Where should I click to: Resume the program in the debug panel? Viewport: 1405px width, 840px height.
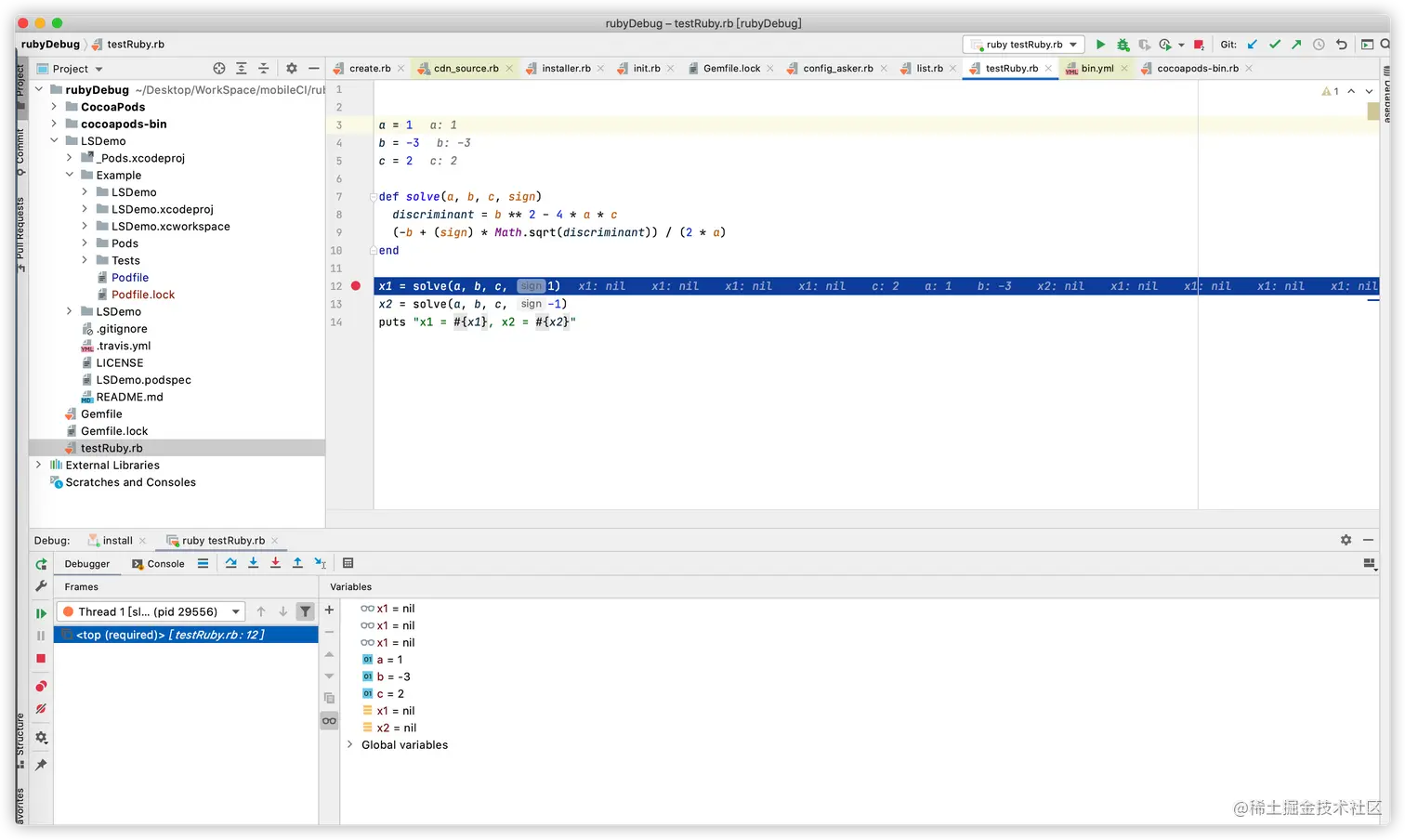41,613
